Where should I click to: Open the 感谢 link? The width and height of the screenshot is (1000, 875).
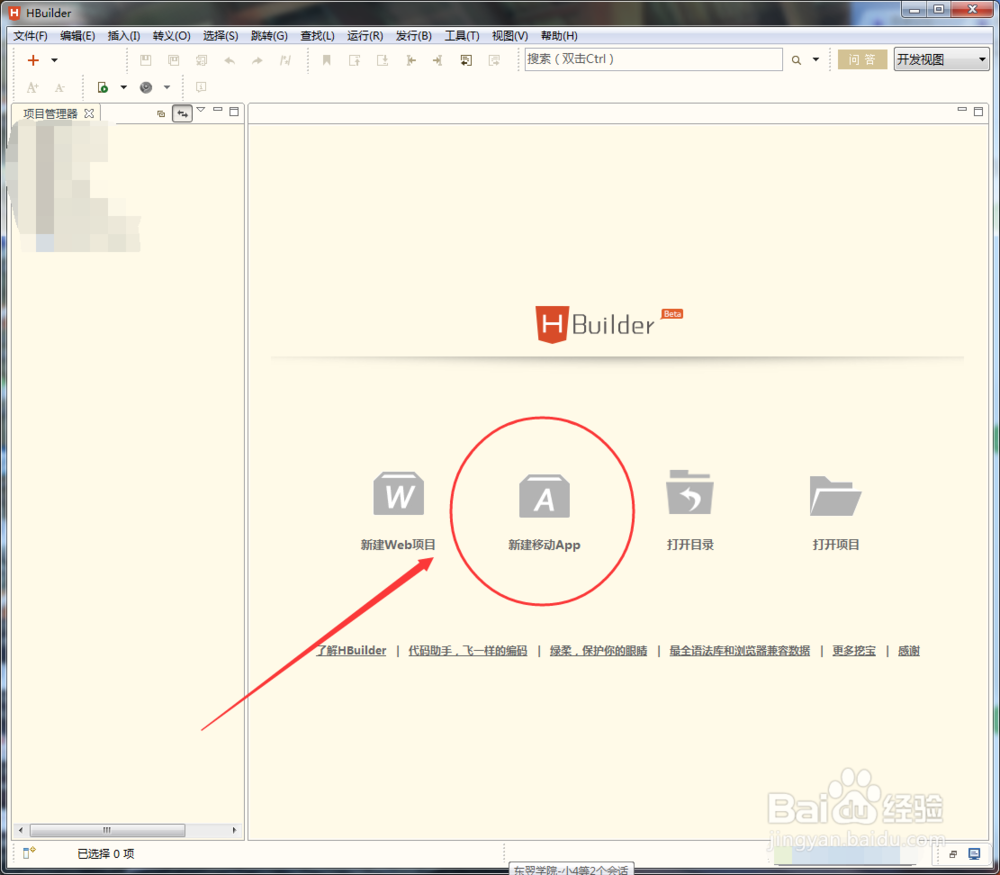pyautogui.click(x=909, y=651)
